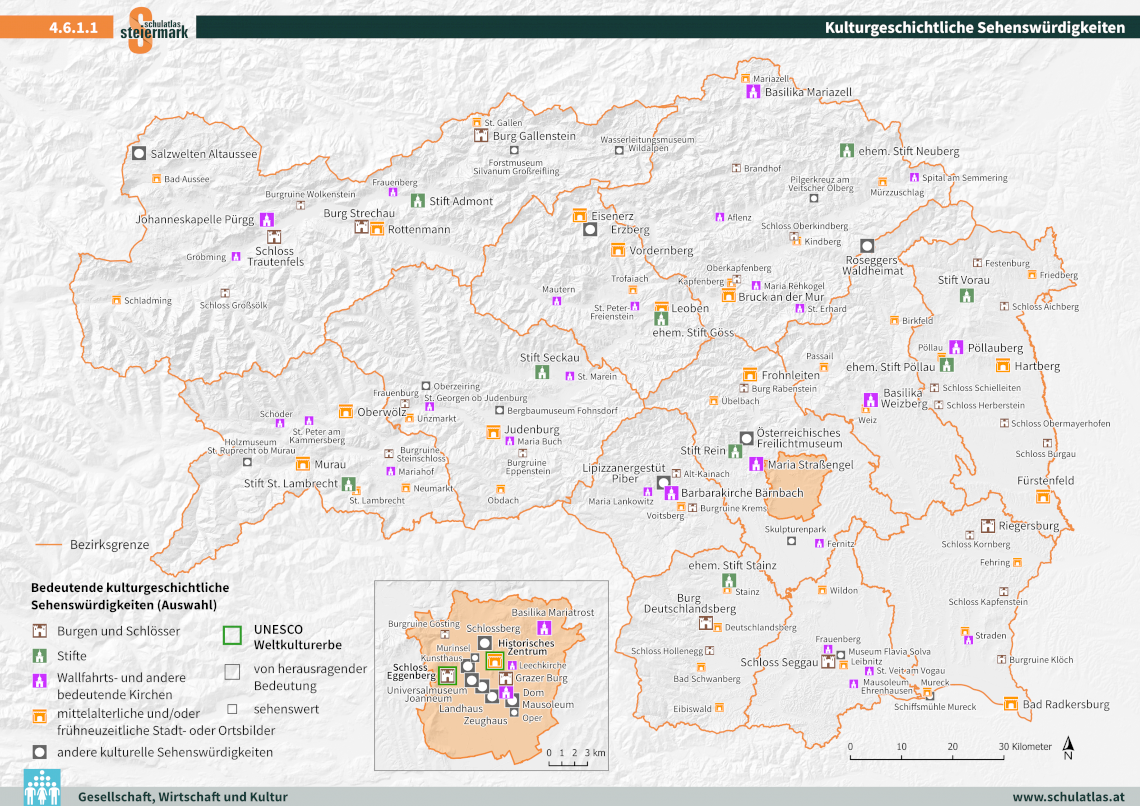Viewport: 1140px width, 806px height.
Task: Click the Burg Gallenstein castle icon
Action: 480,136
